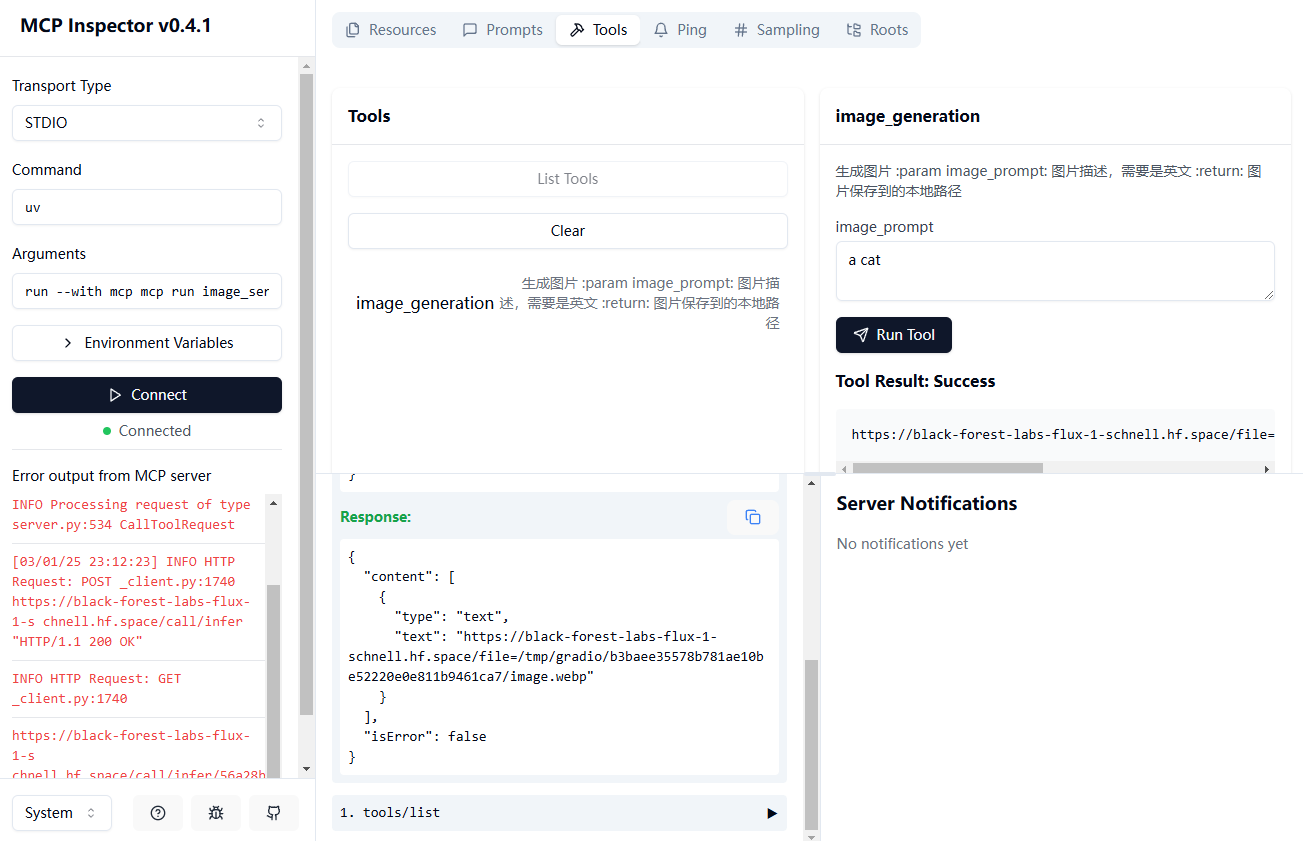Switch to the Sampling tab
The height and width of the screenshot is (841, 1303).
776,30
